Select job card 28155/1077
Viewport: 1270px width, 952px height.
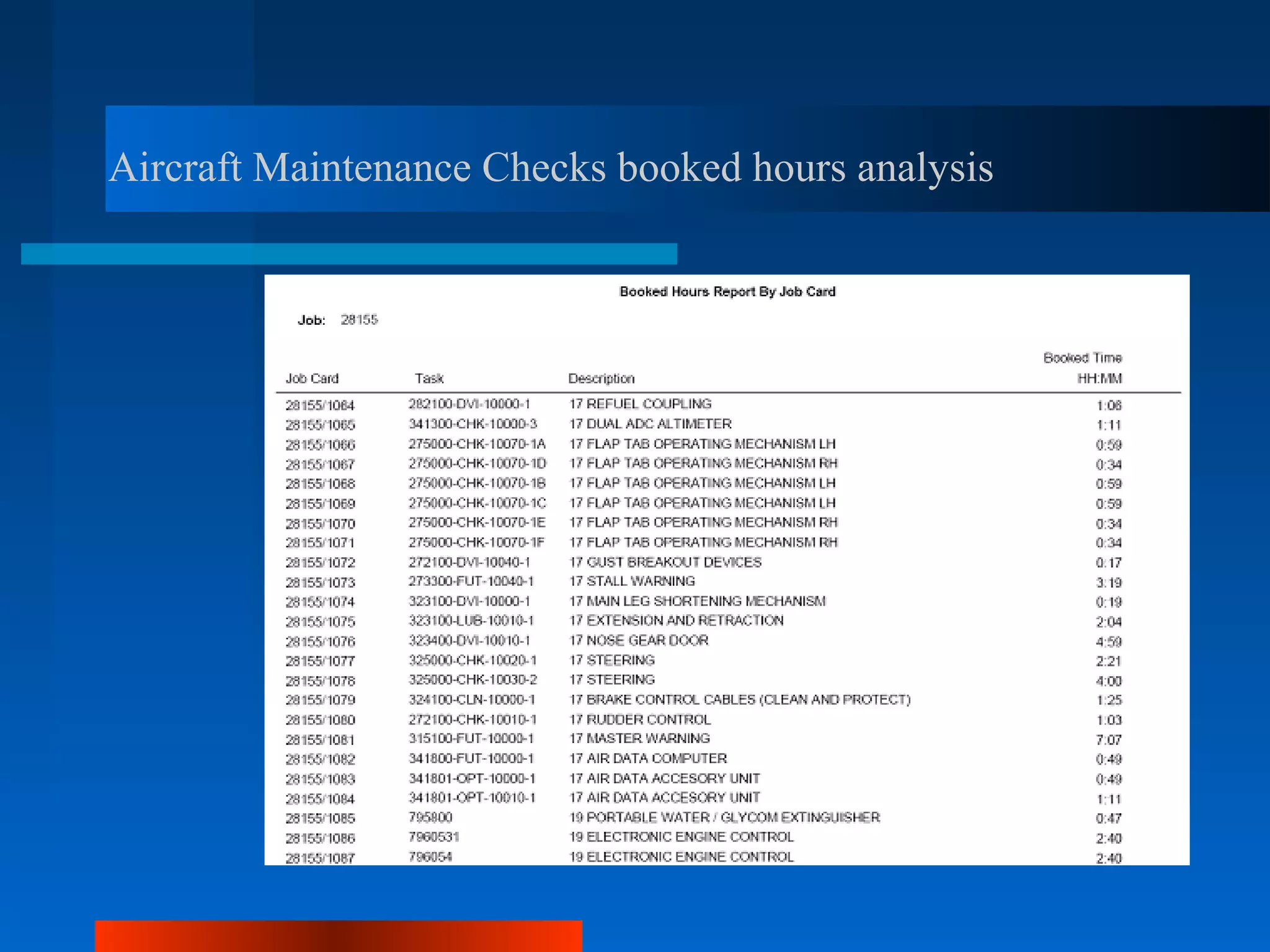tap(320, 661)
